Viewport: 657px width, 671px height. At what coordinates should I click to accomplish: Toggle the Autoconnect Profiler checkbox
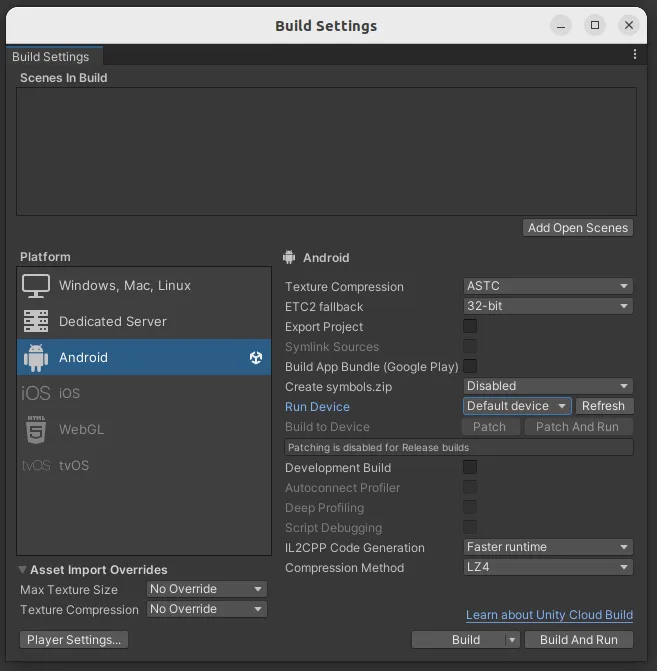point(470,487)
